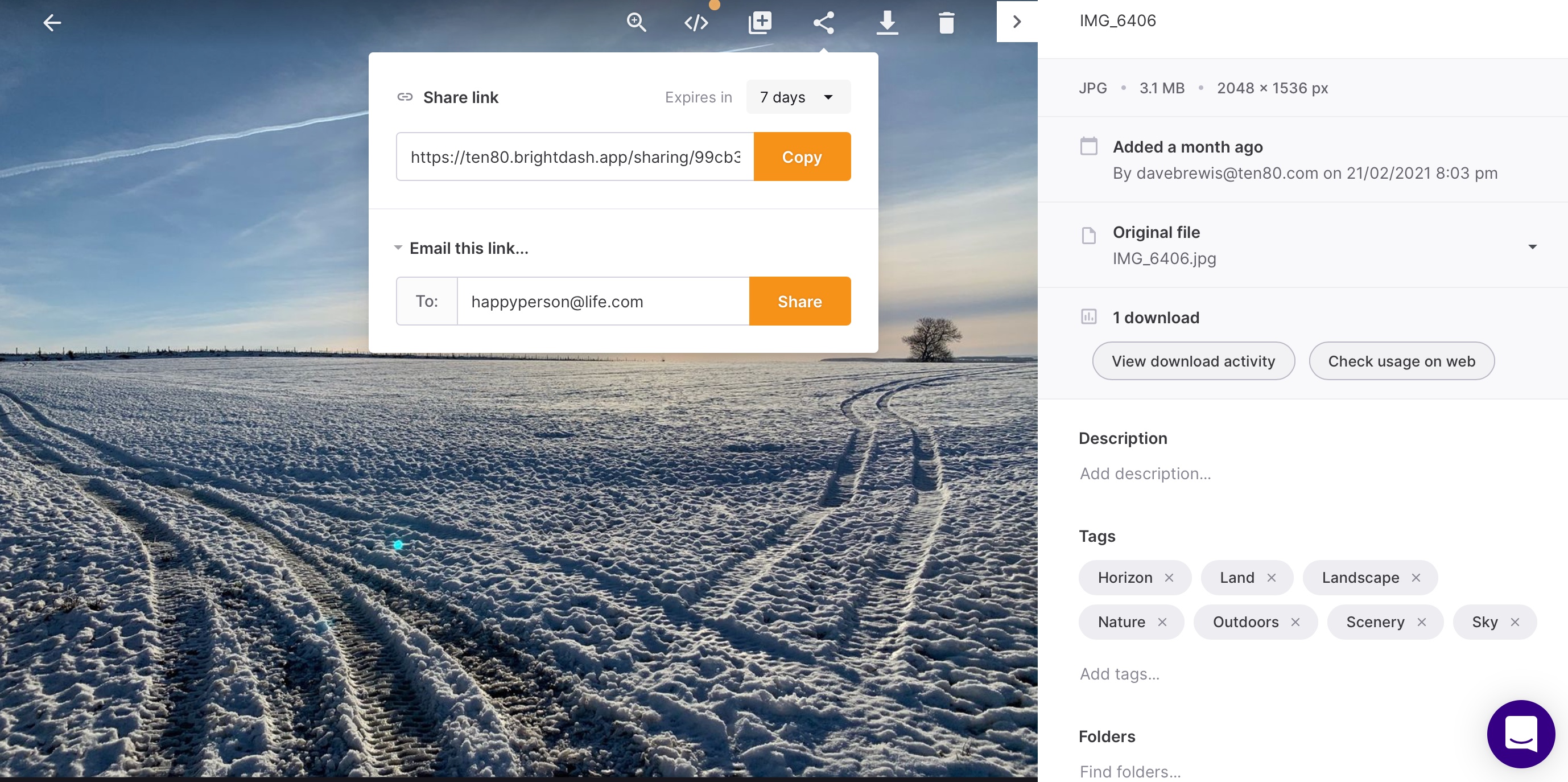This screenshot has height=782, width=1568.
Task: Click the JPG format label
Action: point(1092,88)
